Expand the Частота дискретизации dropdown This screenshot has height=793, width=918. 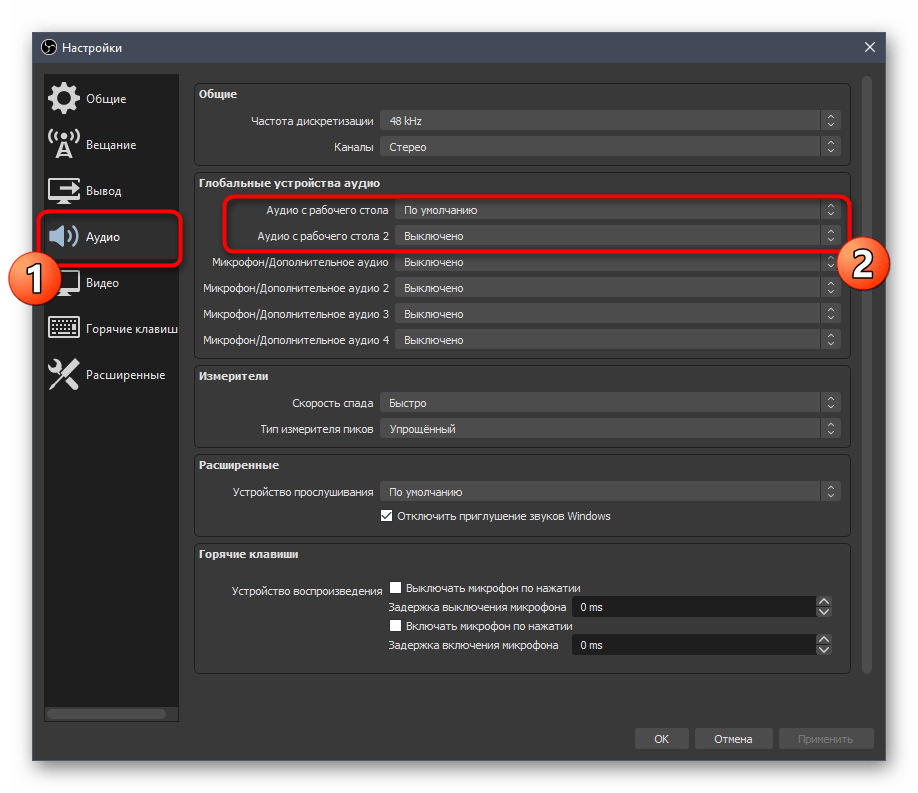point(609,121)
